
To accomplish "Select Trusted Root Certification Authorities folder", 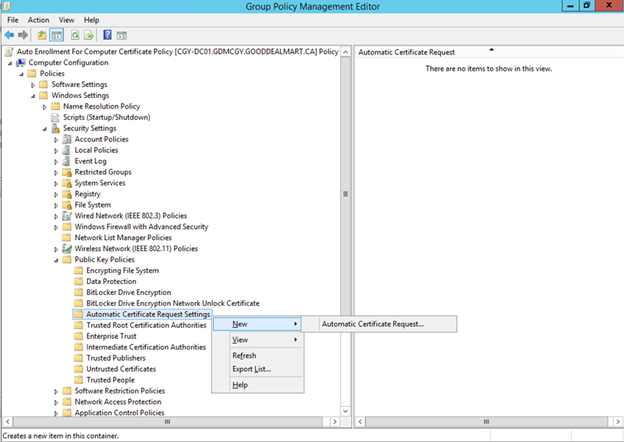I will pyautogui.click(x=146, y=325).
